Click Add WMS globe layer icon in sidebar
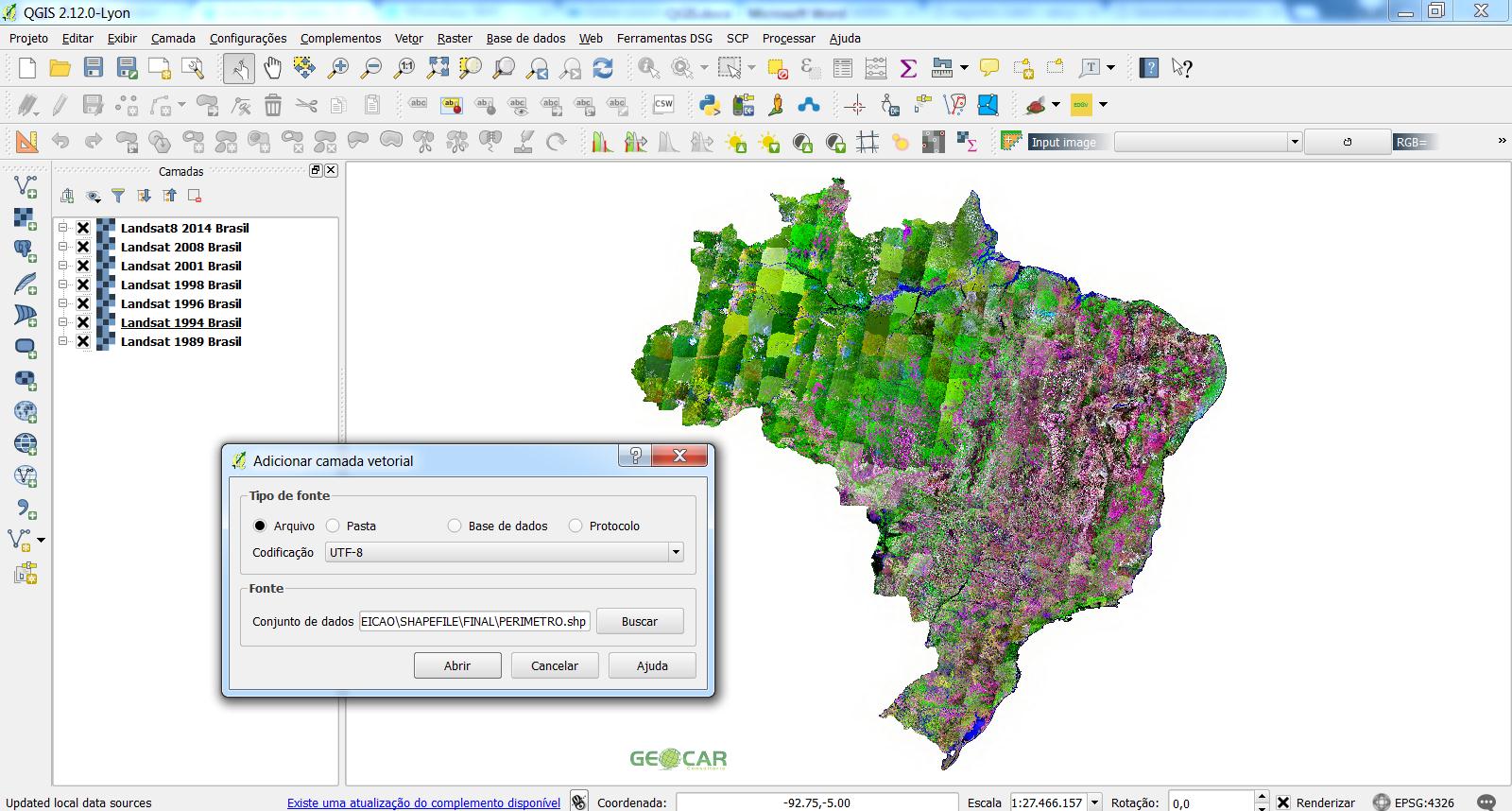Image resolution: width=1512 pixels, height=811 pixels. click(x=26, y=443)
